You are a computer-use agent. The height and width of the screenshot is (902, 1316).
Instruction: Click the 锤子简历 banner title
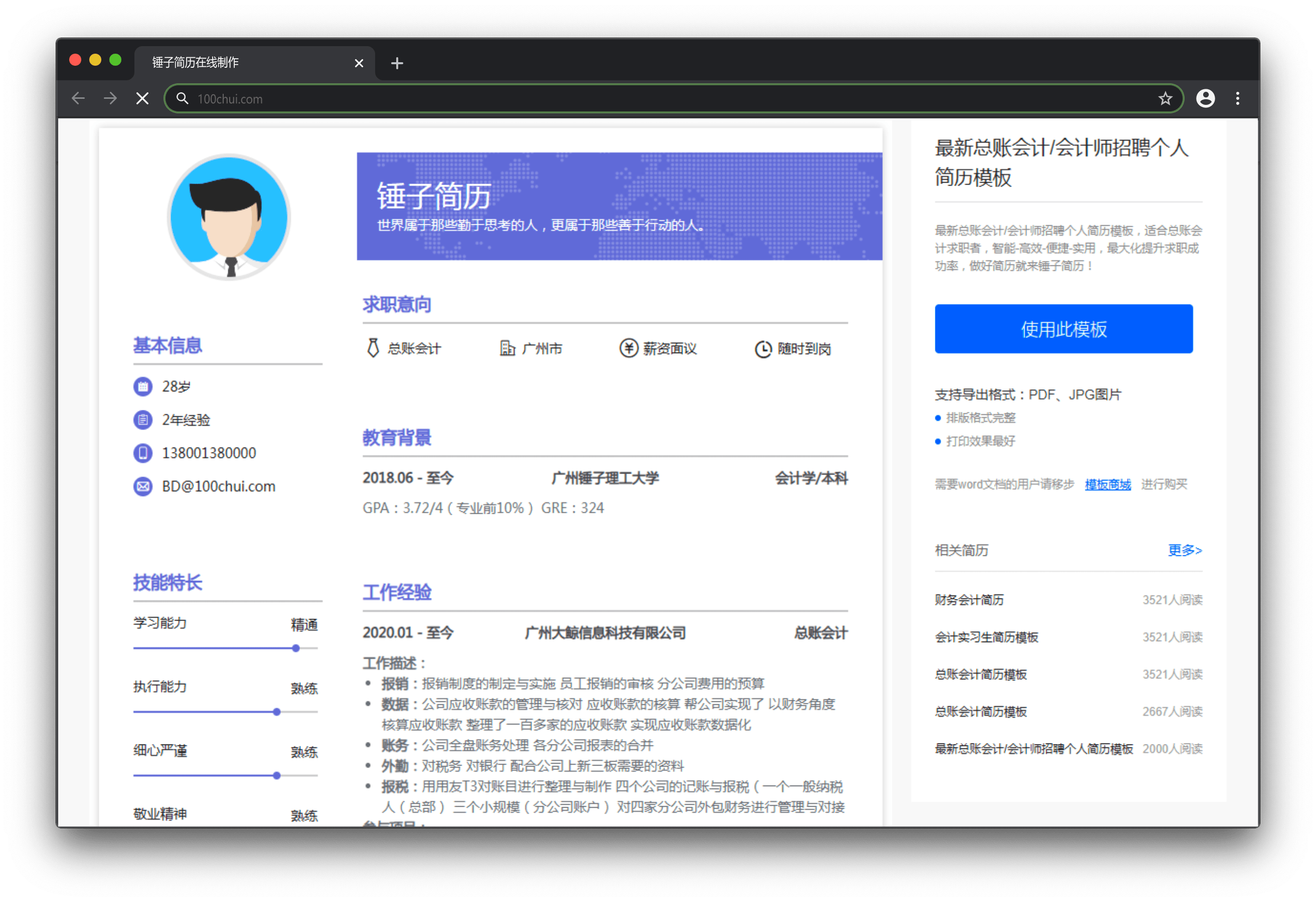pyautogui.click(x=434, y=197)
